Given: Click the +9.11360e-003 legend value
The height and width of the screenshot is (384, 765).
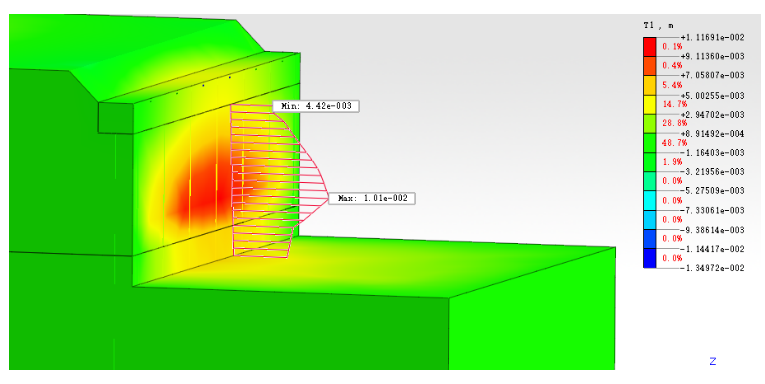Looking at the screenshot, I should click(712, 57).
